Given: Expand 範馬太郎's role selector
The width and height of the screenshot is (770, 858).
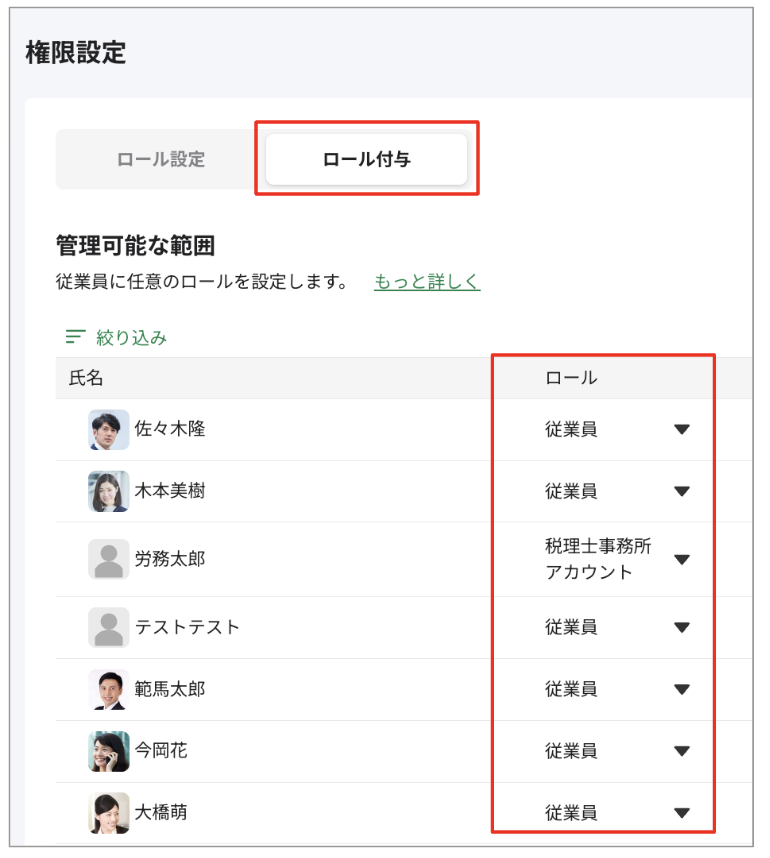Looking at the screenshot, I should pos(682,689).
